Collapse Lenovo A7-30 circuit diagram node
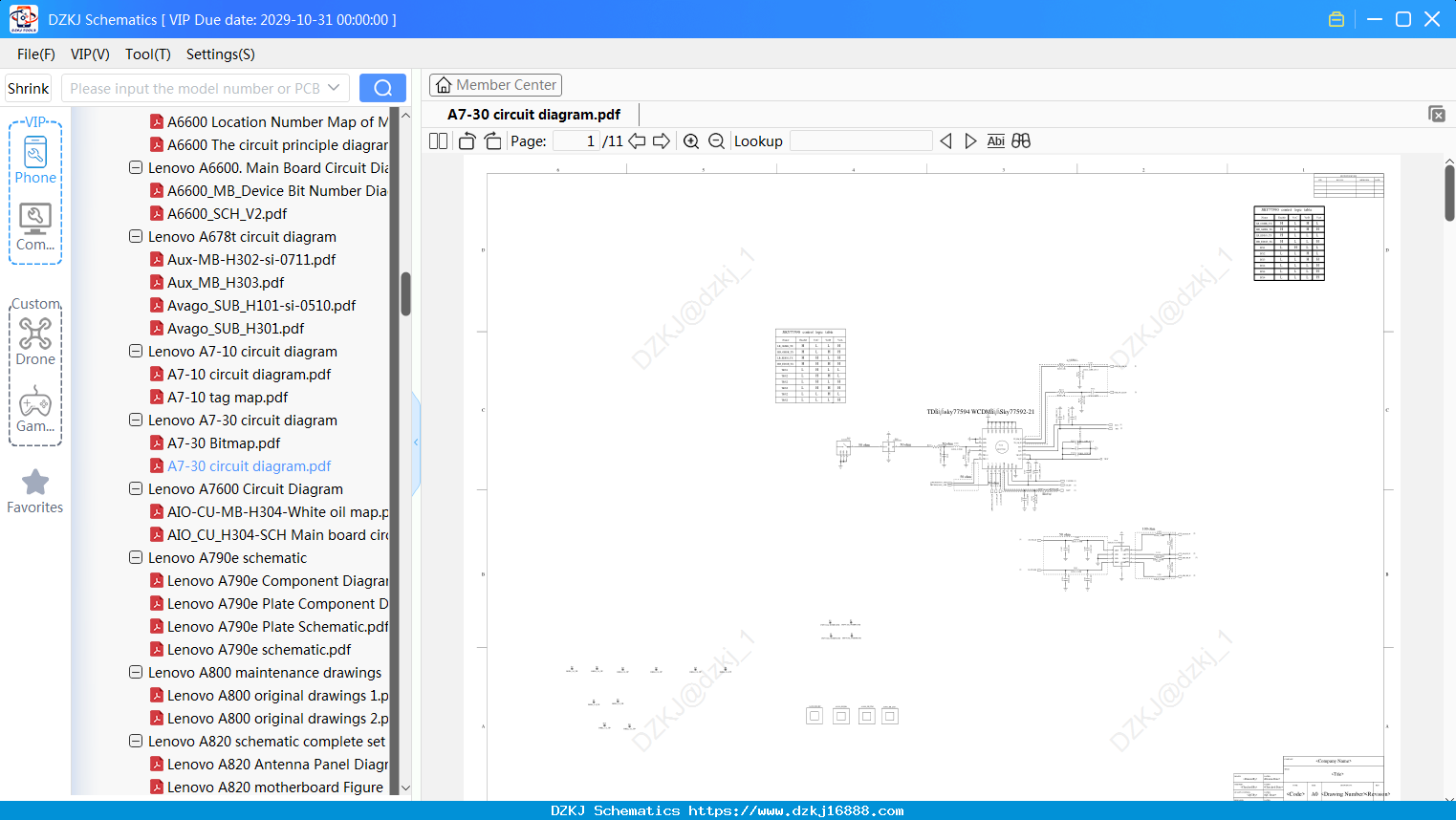This screenshot has width=1456, height=820. click(x=136, y=420)
